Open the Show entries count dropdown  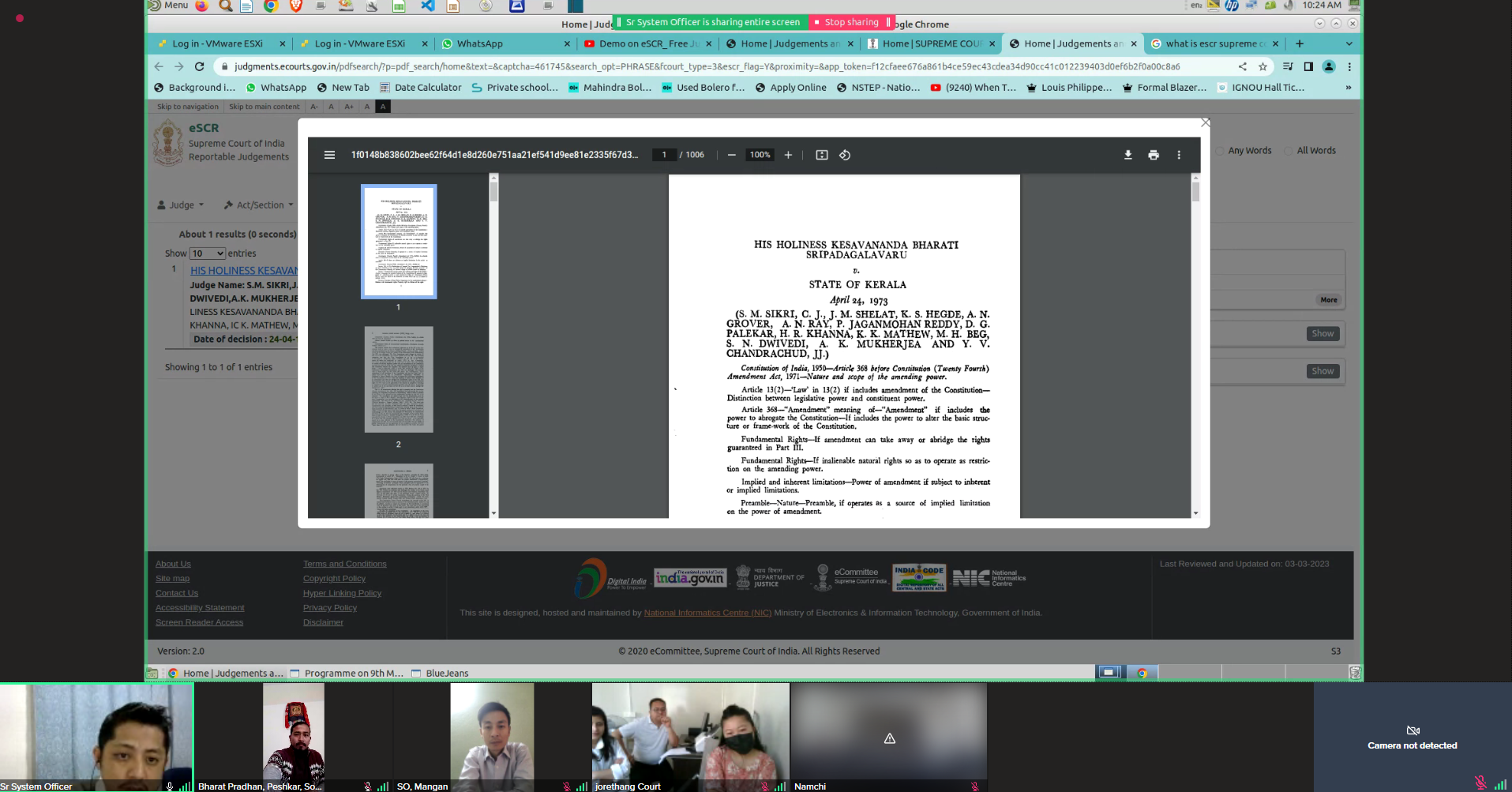[208, 253]
